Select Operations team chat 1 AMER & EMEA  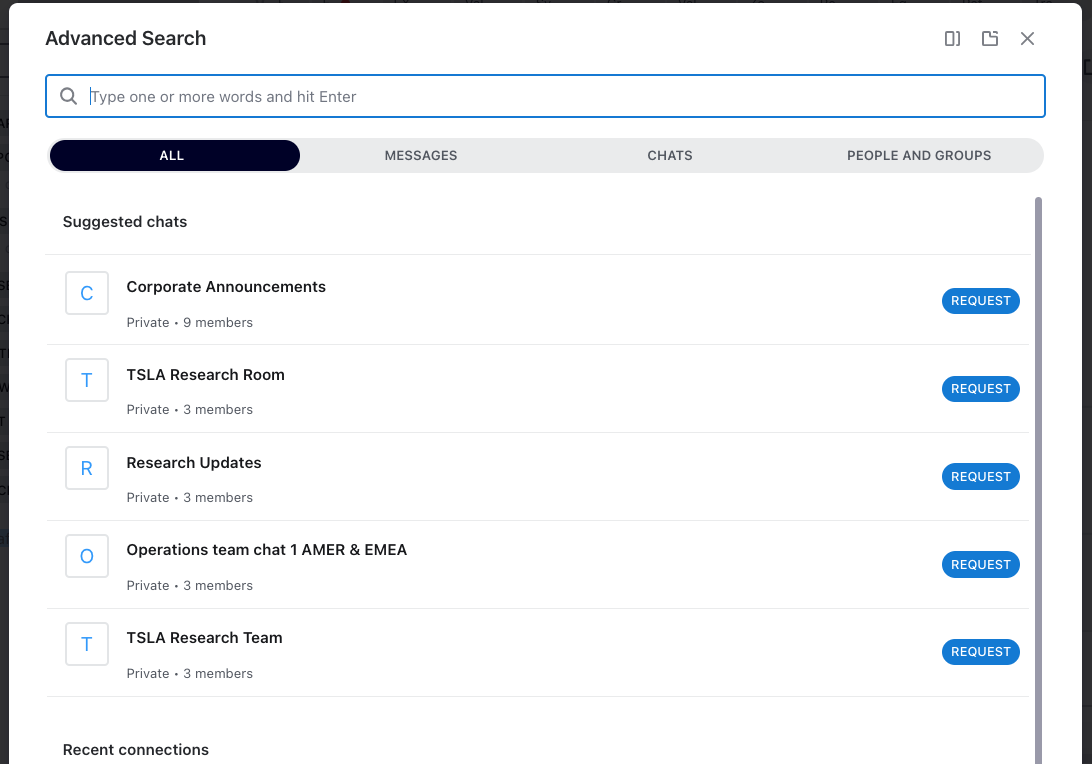click(267, 549)
